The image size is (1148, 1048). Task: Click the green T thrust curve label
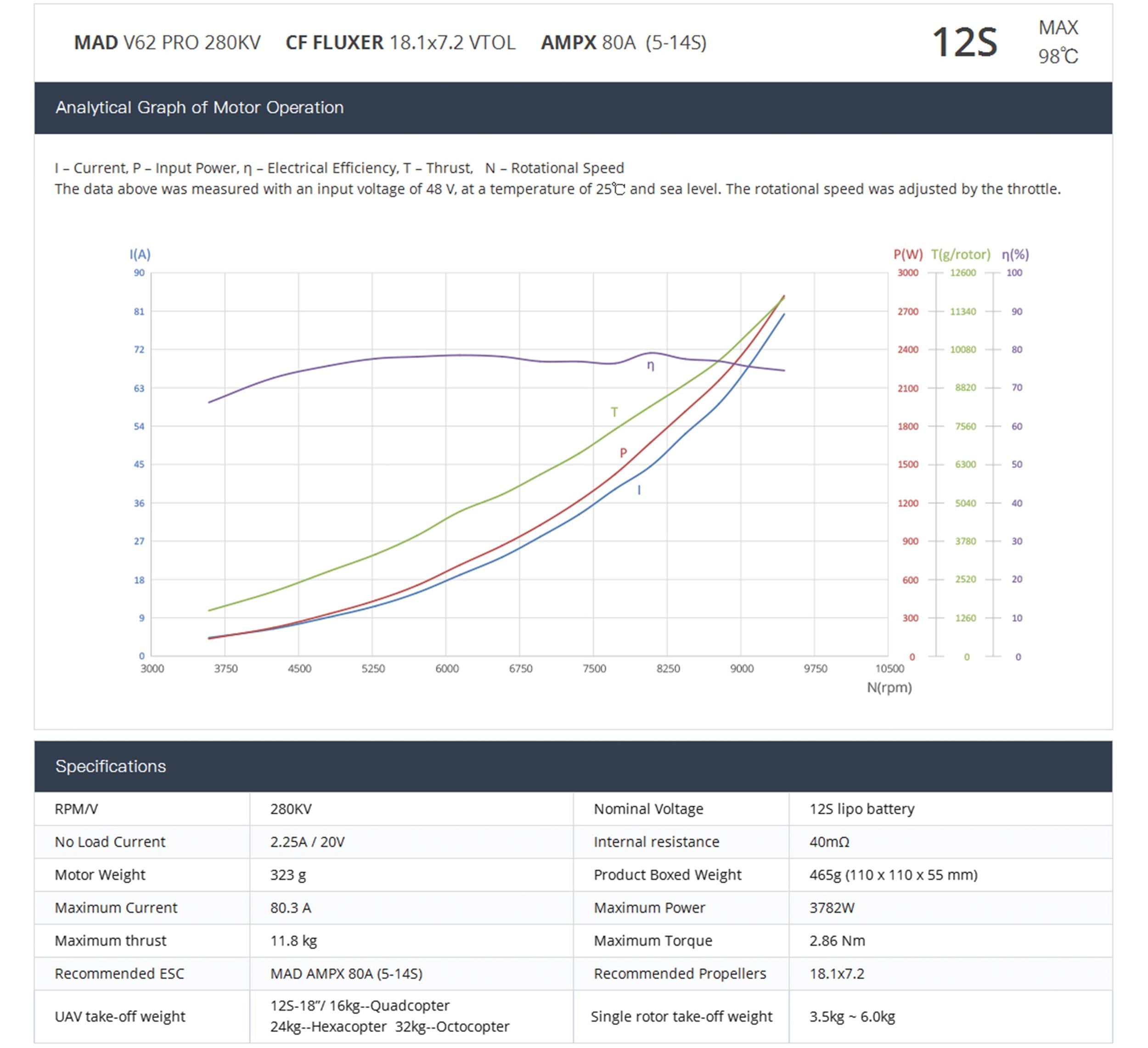[x=614, y=412]
